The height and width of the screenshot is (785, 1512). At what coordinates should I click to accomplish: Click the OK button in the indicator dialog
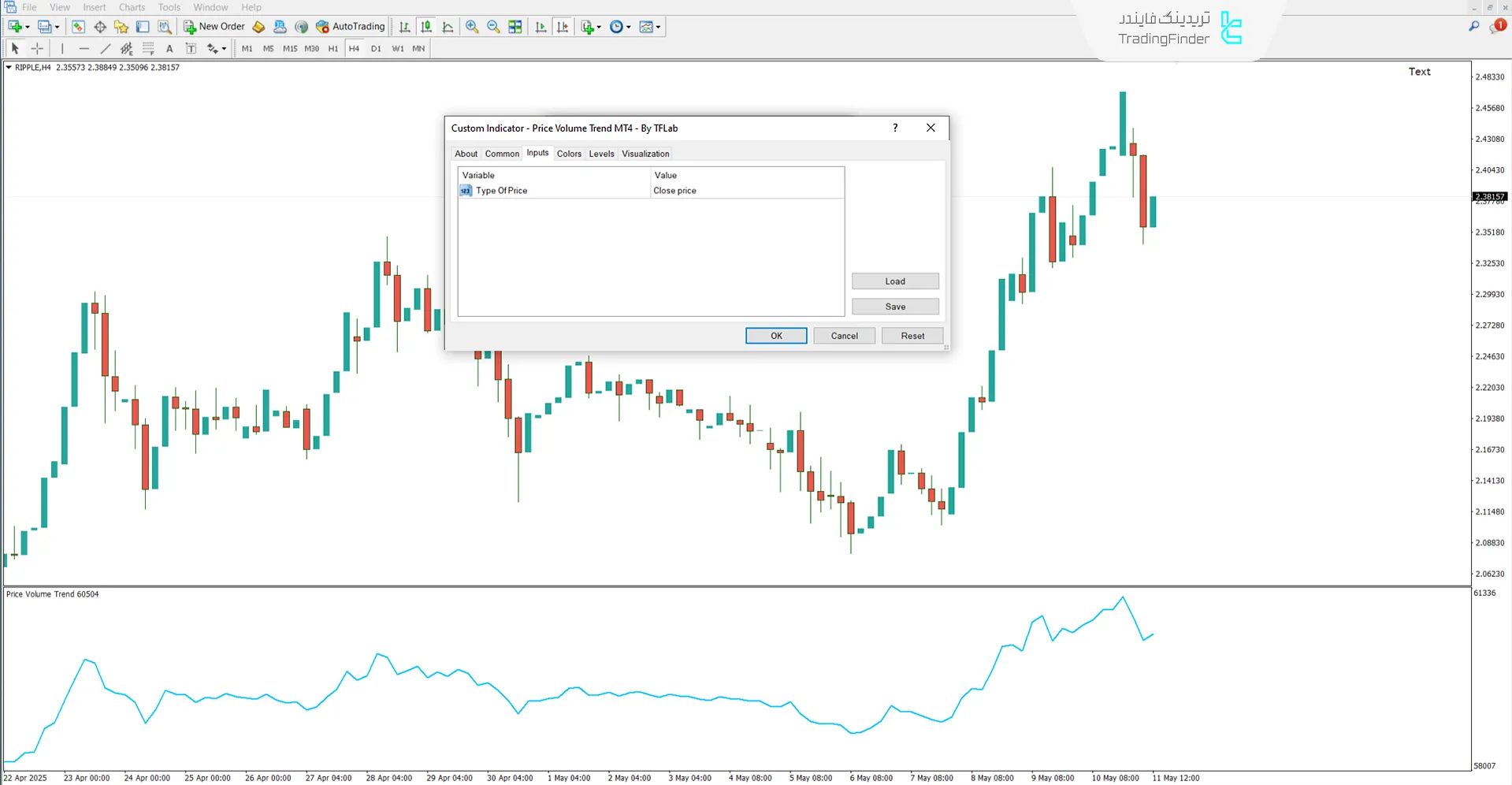pyautogui.click(x=775, y=335)
